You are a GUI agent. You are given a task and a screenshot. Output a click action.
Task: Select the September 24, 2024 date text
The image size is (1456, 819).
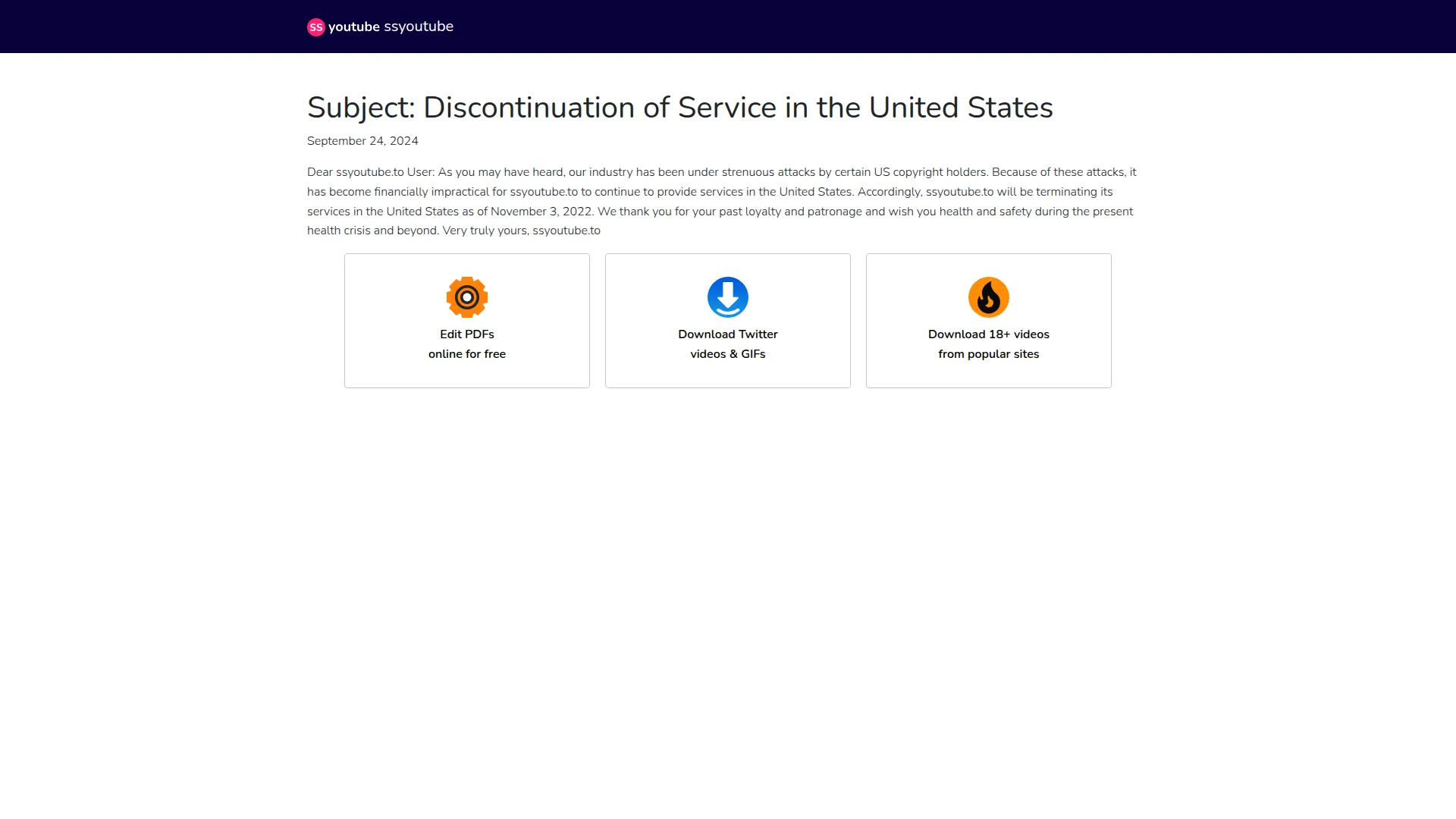pyautogui.click(x=362, y=141)
